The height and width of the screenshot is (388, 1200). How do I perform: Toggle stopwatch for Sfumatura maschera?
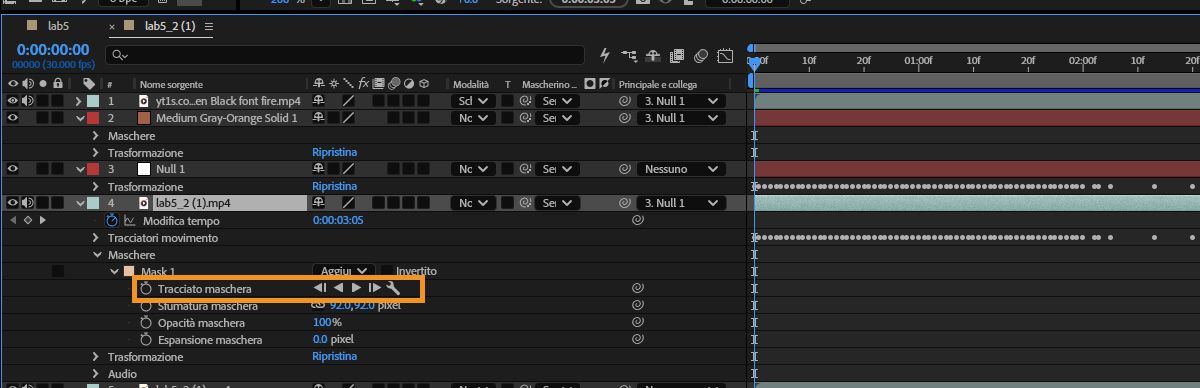pos(146,306)
